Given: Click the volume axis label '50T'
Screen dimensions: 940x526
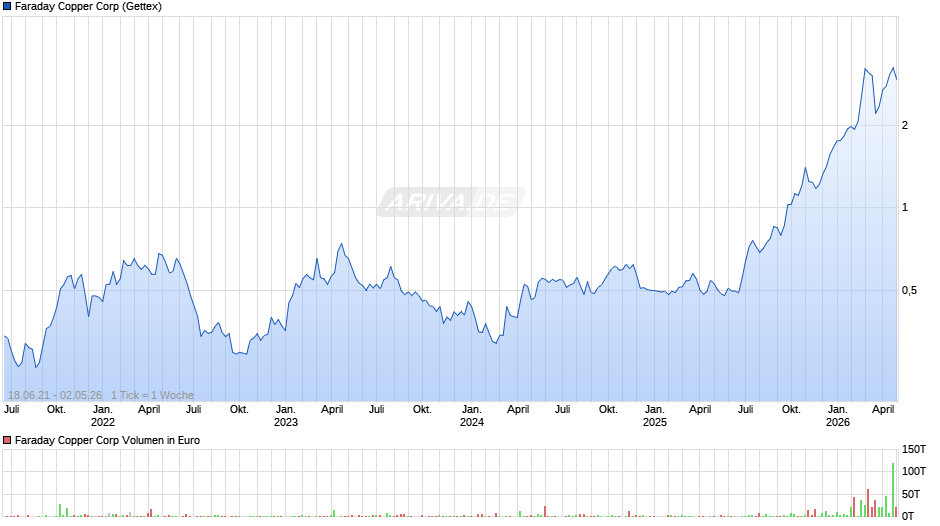Looking at the screenshot, I should click(x=911, y=494).
